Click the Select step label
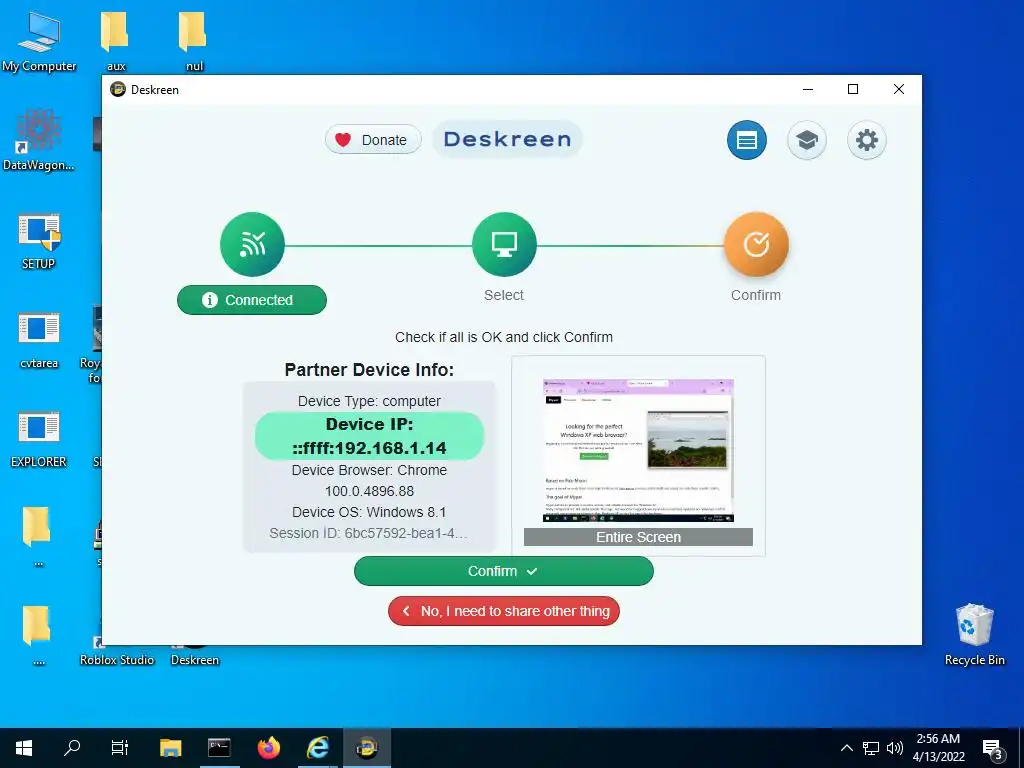This screenshot has width=1024, height=768. click(504, 295)
